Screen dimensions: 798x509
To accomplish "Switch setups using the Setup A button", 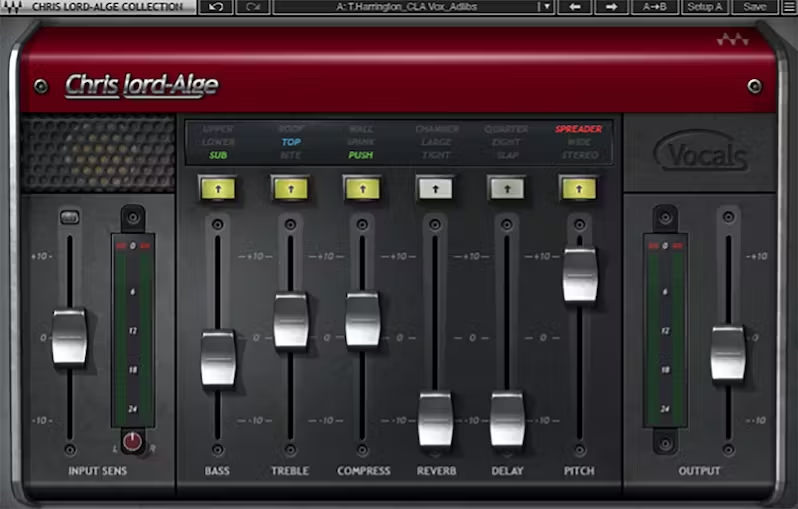I will coord(704,7).
